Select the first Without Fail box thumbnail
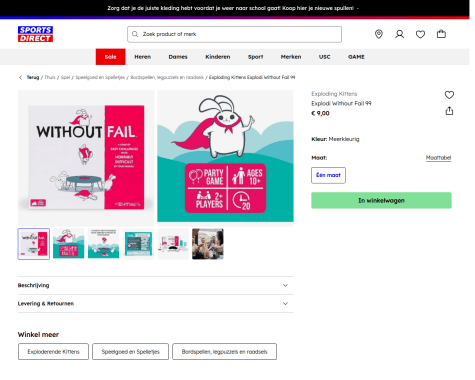This screenshot has height=380, width=475. (34, 244)
